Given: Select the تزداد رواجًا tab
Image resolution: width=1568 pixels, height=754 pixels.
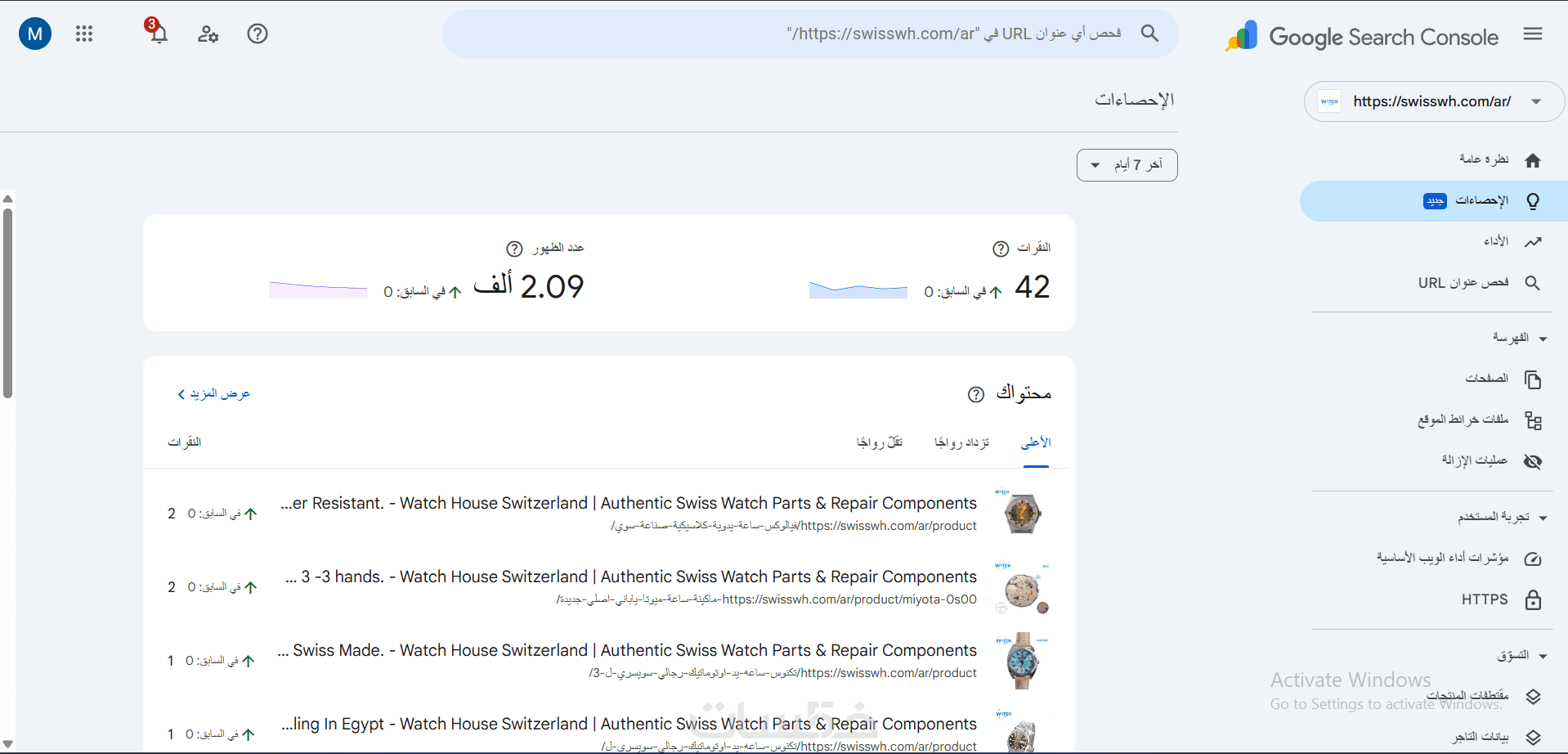Looking at the screenshot, I should 961,443.
